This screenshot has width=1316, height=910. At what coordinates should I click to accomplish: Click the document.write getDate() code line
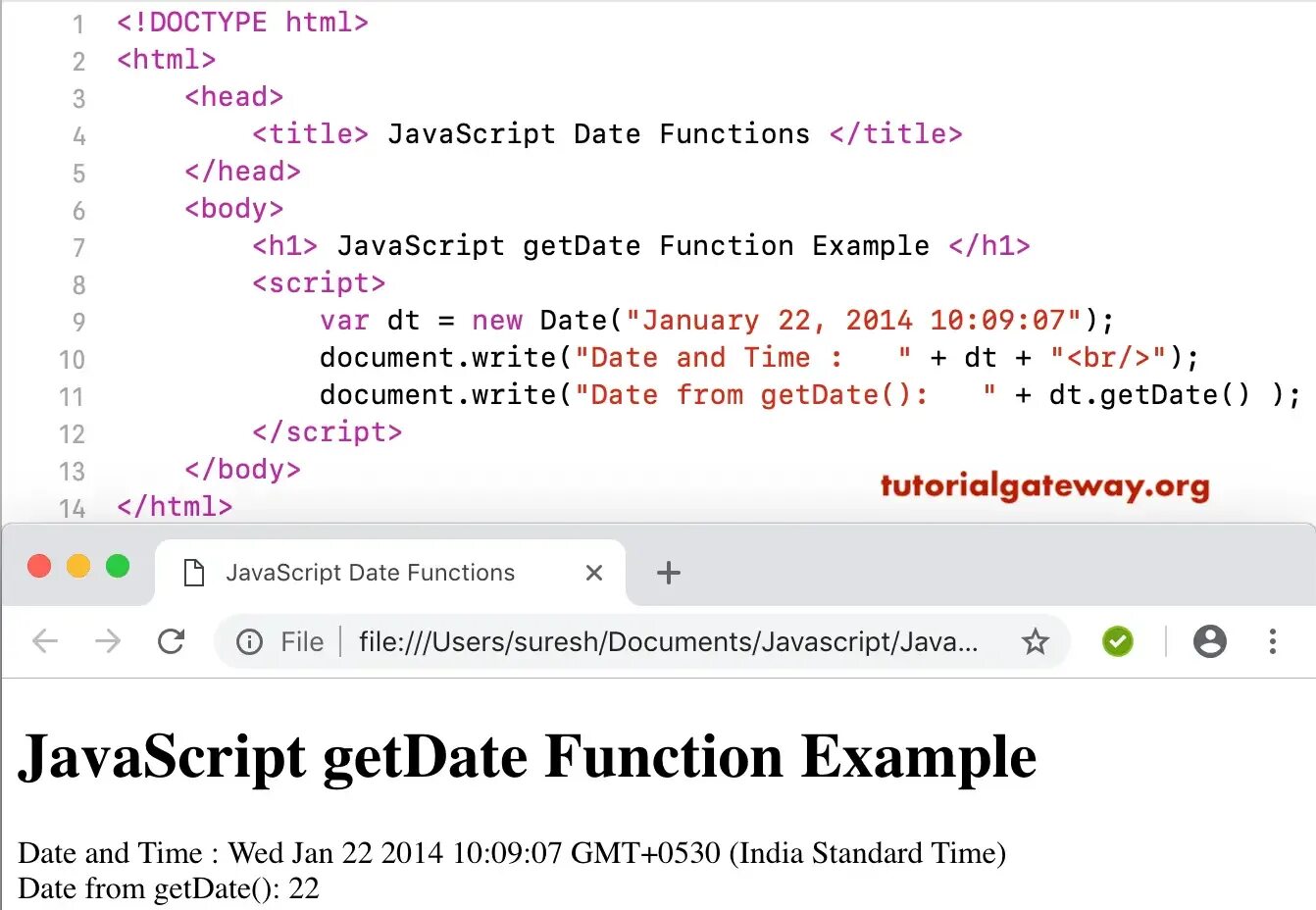tap(810, 395)
